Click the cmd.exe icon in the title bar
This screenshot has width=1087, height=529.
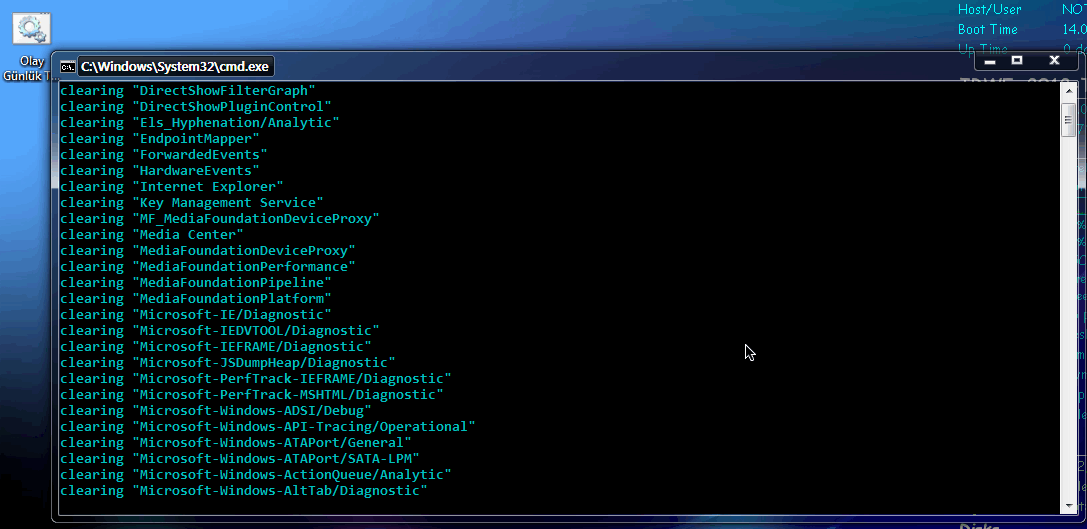[67, 67]
